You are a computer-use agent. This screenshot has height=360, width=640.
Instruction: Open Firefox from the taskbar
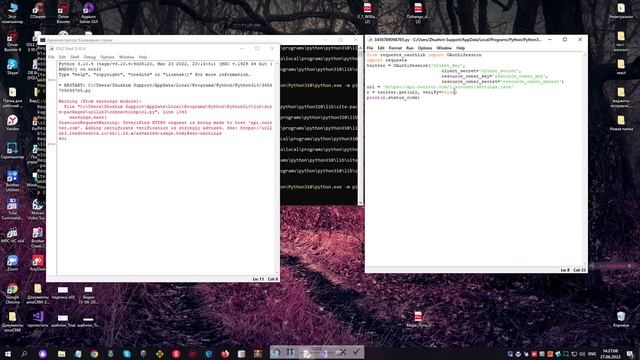(225, 353)
